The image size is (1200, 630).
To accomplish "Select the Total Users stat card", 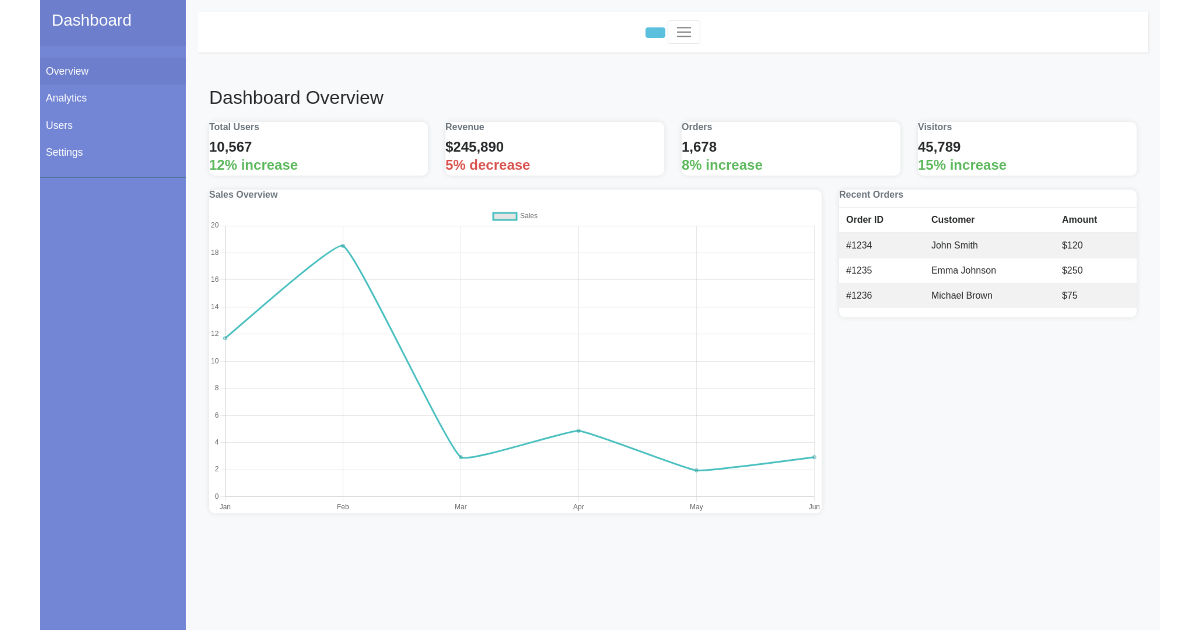I will [318, 147].
